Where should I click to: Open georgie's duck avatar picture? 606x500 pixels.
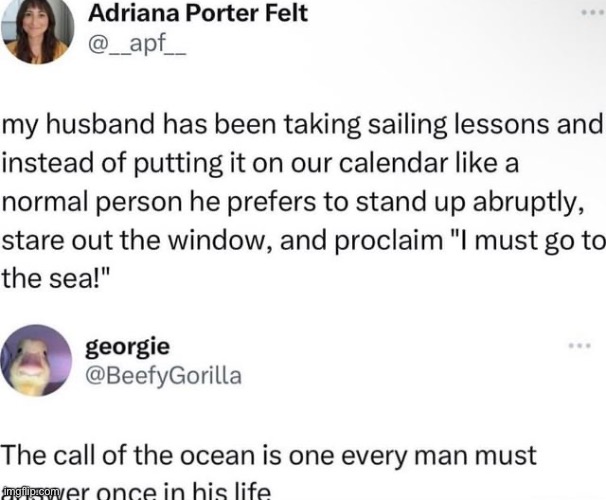[40, 360]
